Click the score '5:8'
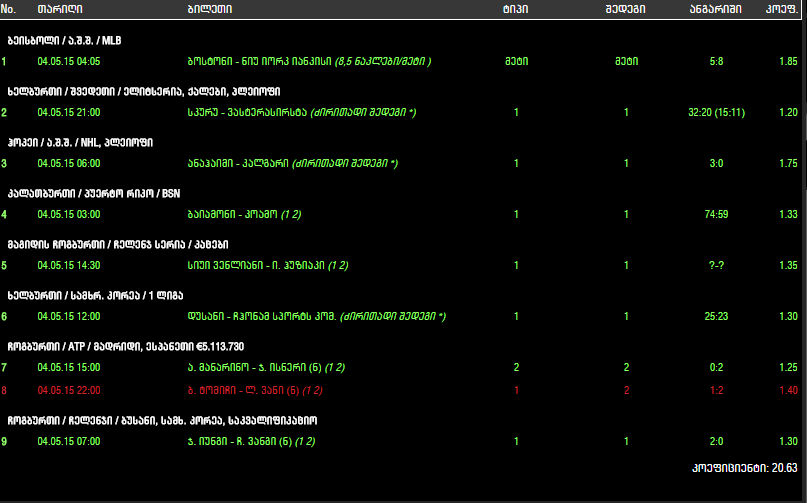The width and height of the screenshot is (807, 503). [x=716, y=61]
